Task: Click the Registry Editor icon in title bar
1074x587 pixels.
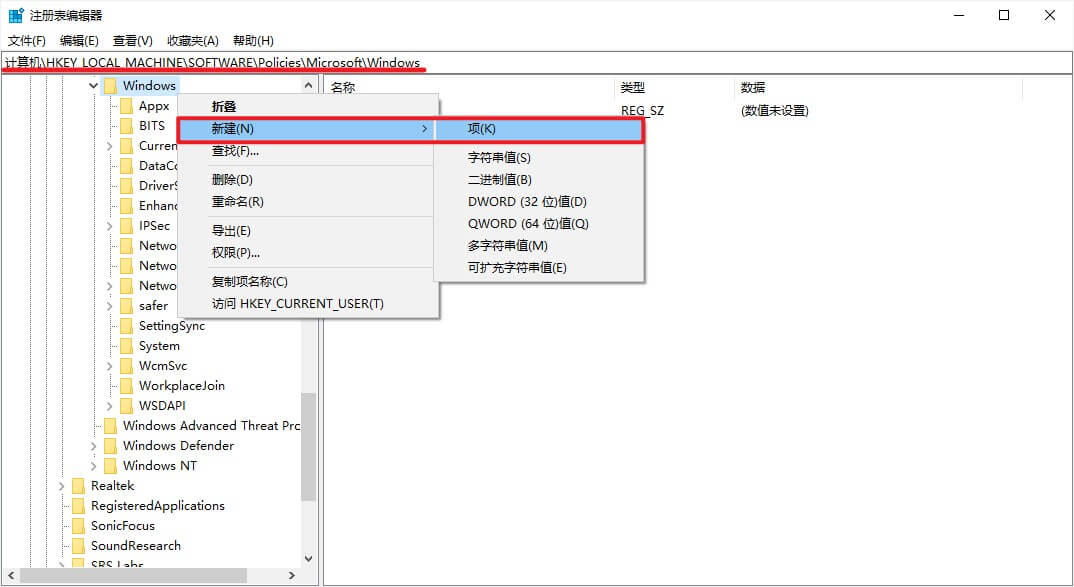Action: pyautogui.click(x=16, y=15)
